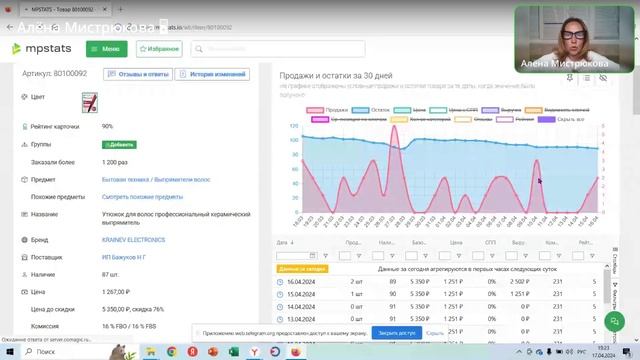This screenshot has width=640, height=360.
Task: Click the green Добавить group button
Action: (119, 144)
